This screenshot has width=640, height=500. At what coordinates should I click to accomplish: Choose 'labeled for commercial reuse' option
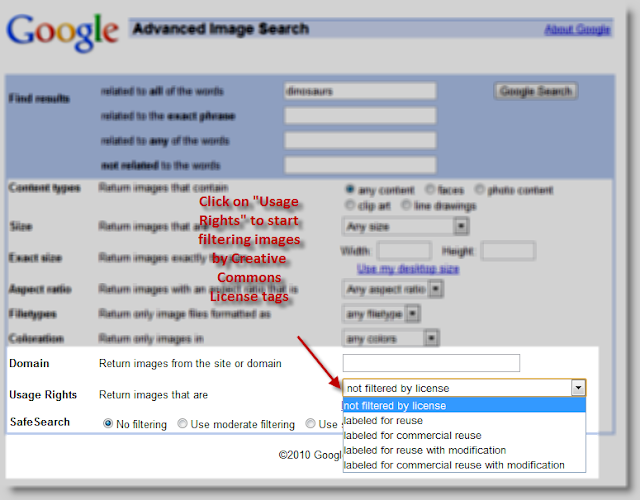click(x=464, y=435)
